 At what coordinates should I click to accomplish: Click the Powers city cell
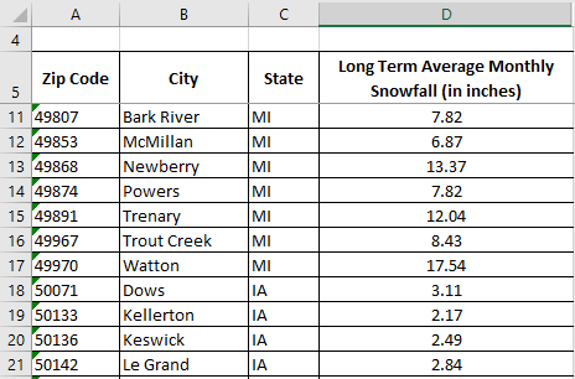184,190
